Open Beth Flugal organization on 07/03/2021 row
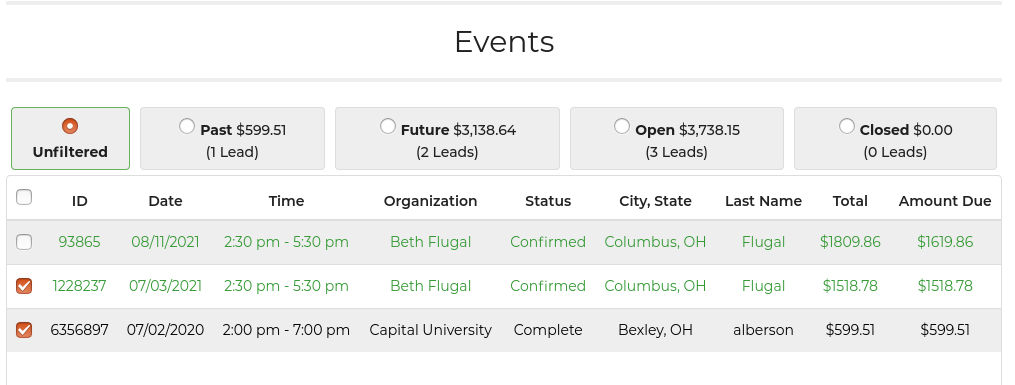Screen dimensions: 1015x385 click(430, 286)
